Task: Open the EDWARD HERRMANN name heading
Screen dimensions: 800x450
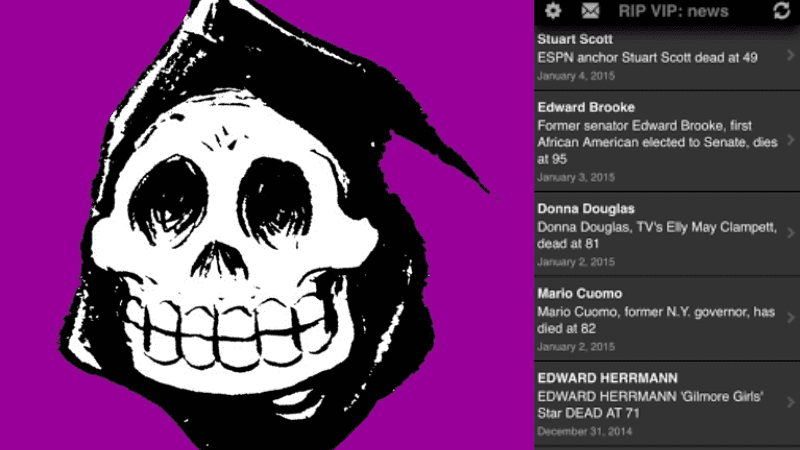Action: (x=608, y=378)
